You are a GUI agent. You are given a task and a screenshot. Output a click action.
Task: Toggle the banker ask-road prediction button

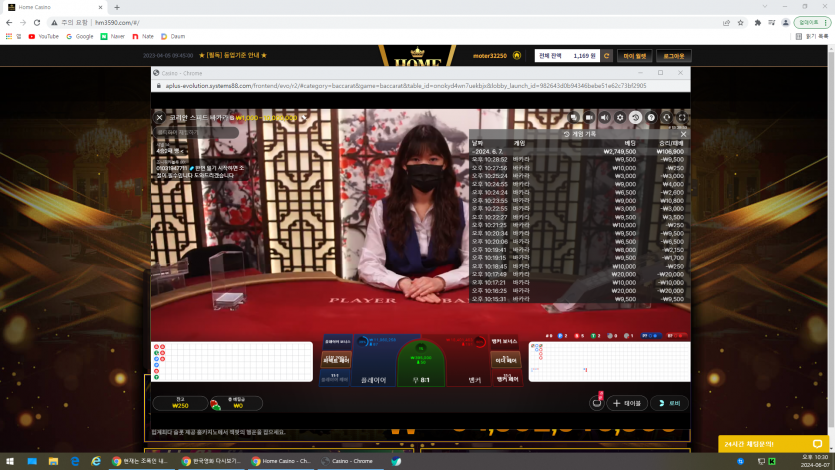click(676, 336)
